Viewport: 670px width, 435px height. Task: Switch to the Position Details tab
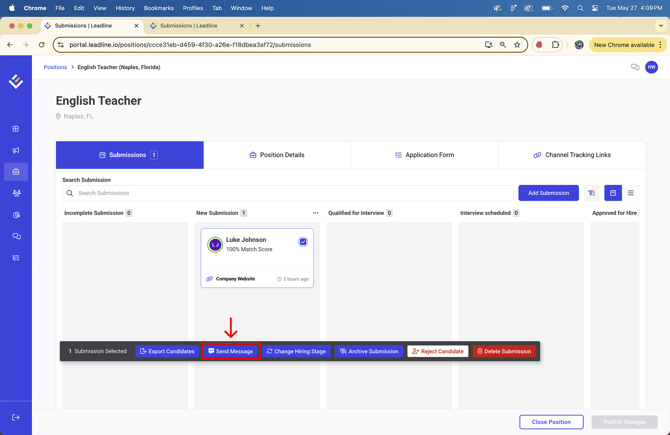point(277,155)
